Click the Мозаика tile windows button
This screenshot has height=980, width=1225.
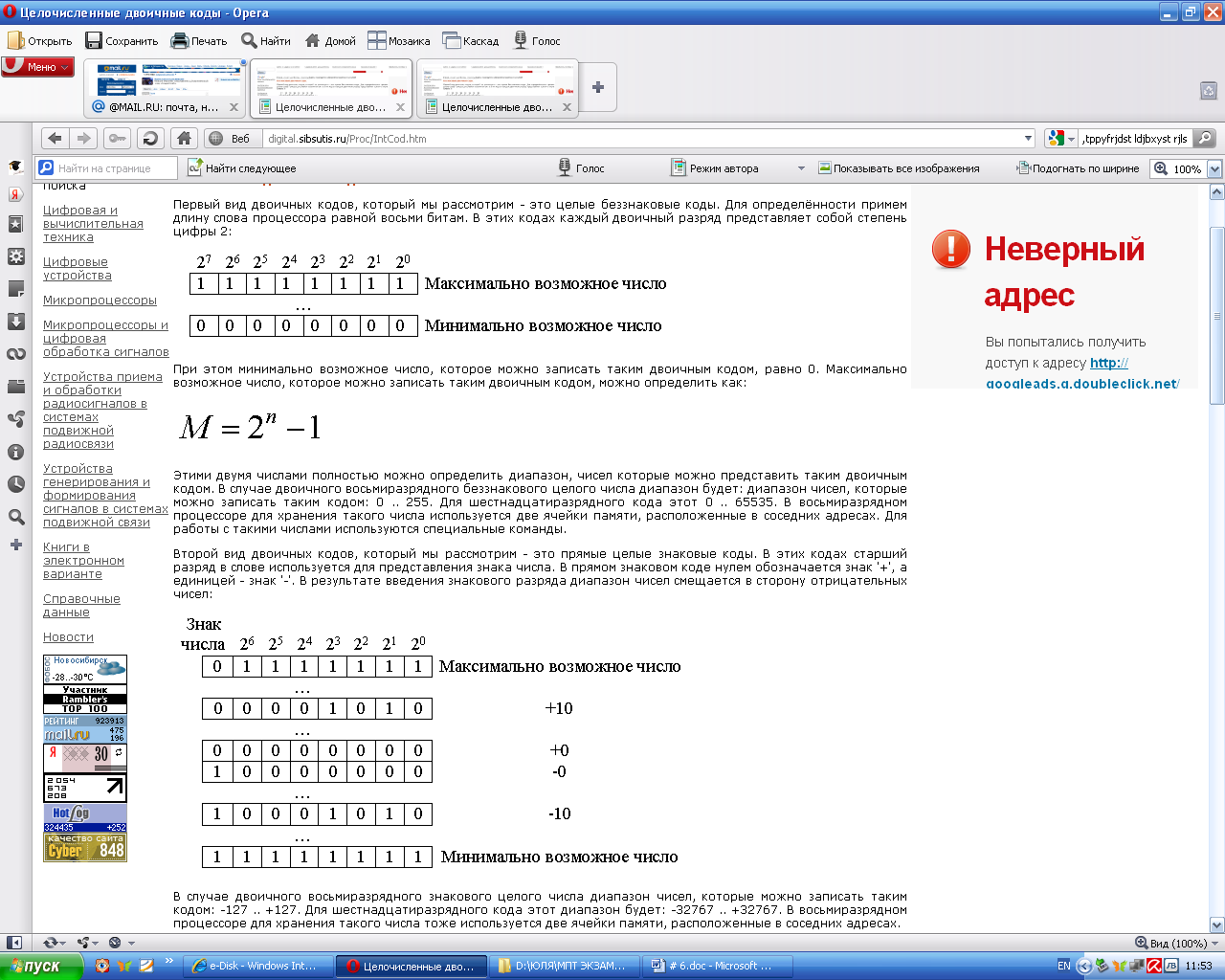click(x=399, y=40)
